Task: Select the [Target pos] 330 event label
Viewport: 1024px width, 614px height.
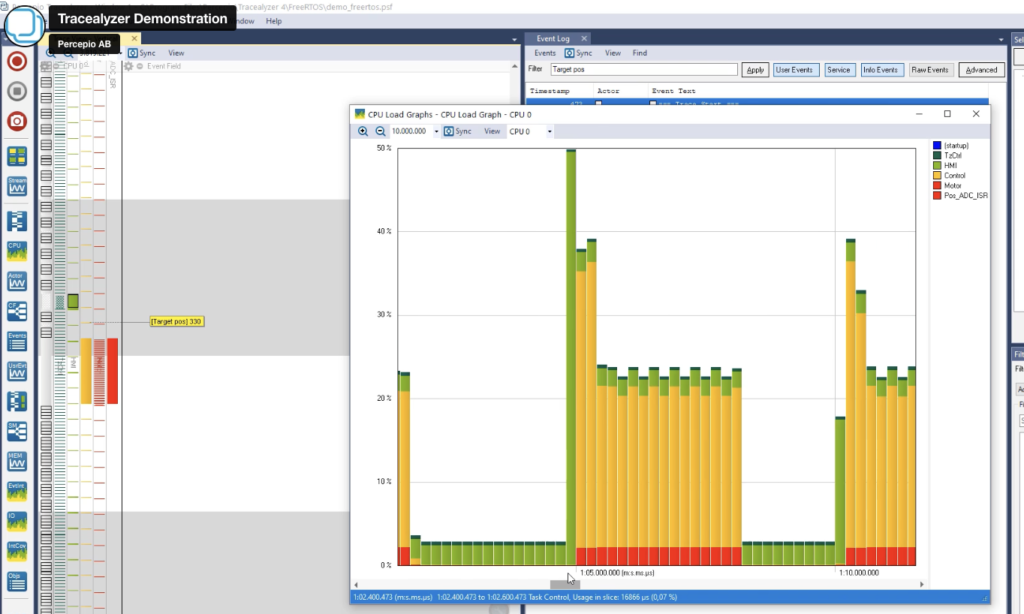Action: pos(177,321)
